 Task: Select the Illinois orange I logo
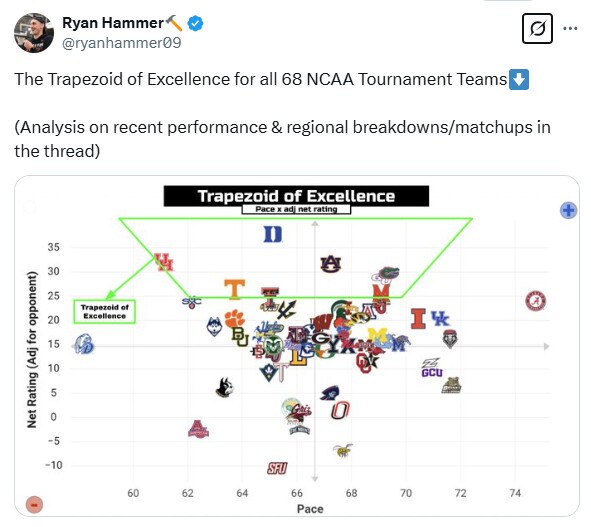tap(418, 319)
